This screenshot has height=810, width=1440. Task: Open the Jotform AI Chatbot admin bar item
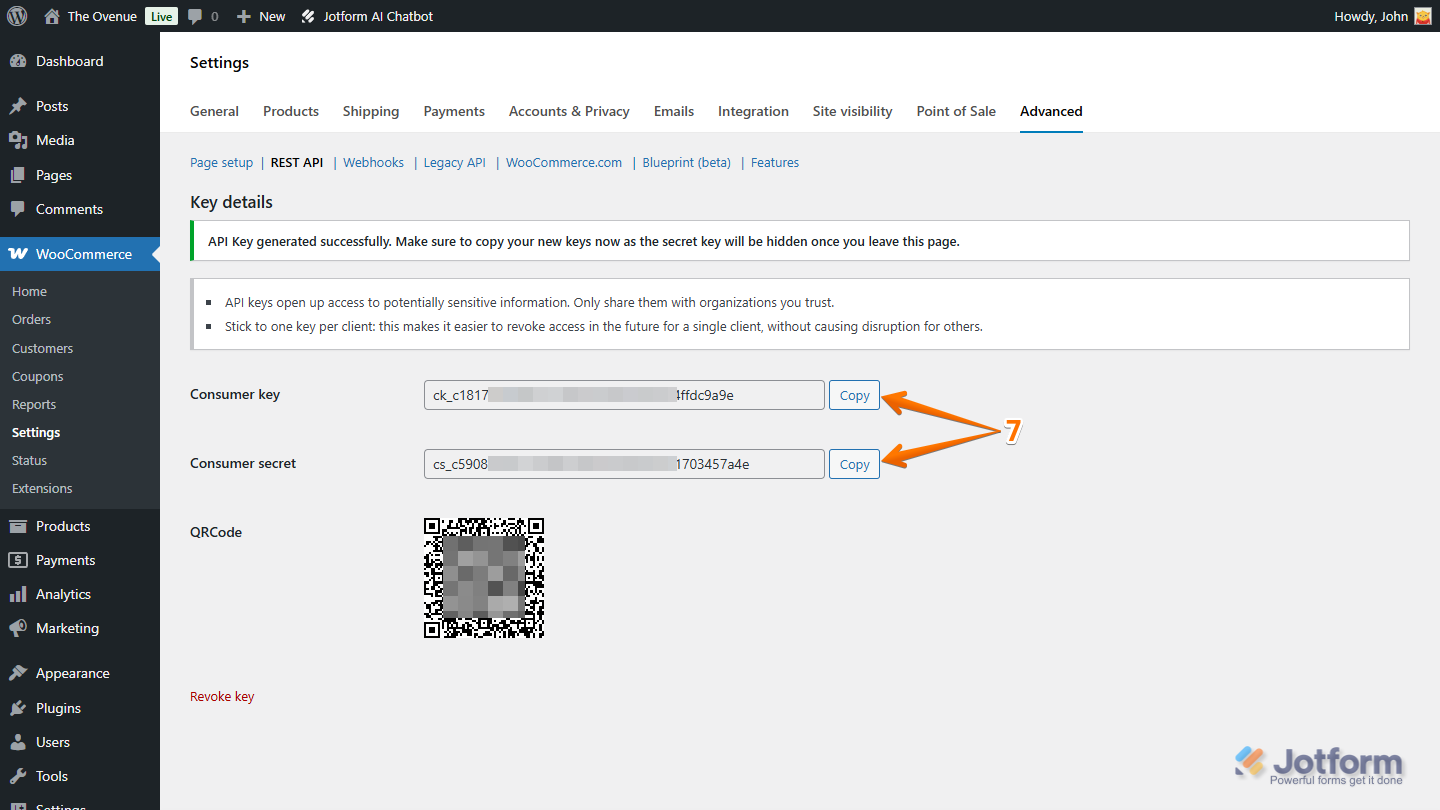click(367, 15)
